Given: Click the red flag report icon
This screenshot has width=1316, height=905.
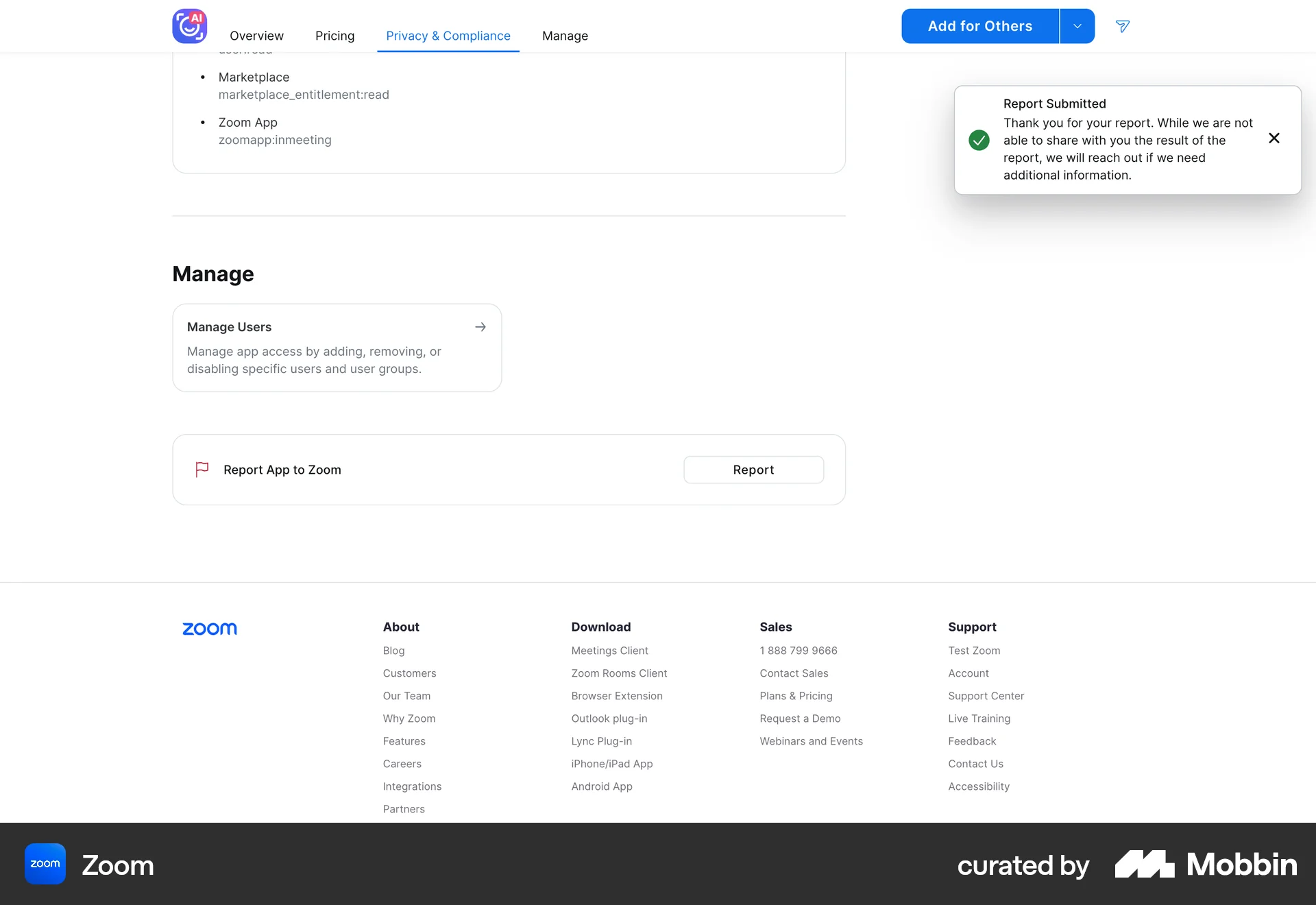Looking at the screenshot, I should [202, 469].
